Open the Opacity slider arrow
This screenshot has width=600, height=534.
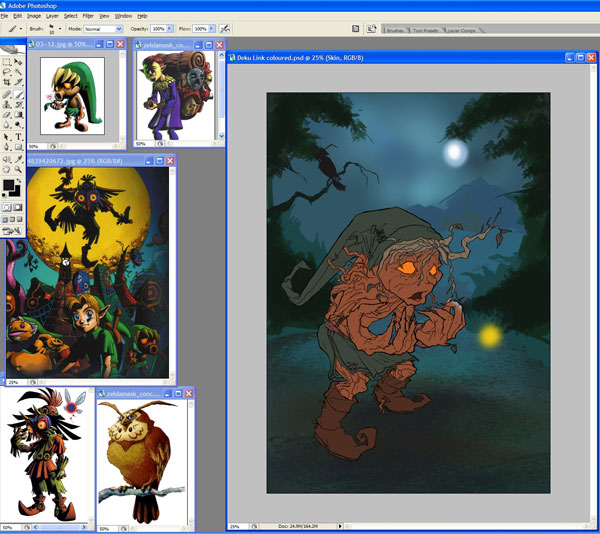coord(170,29)
